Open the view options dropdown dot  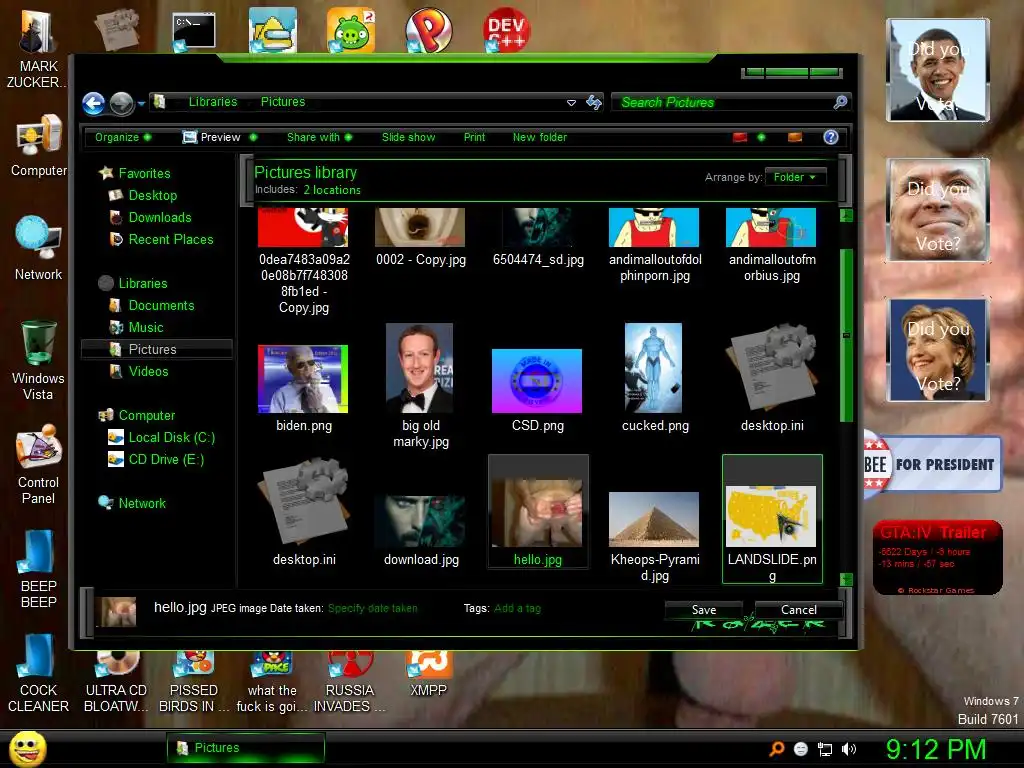(761, 137)
